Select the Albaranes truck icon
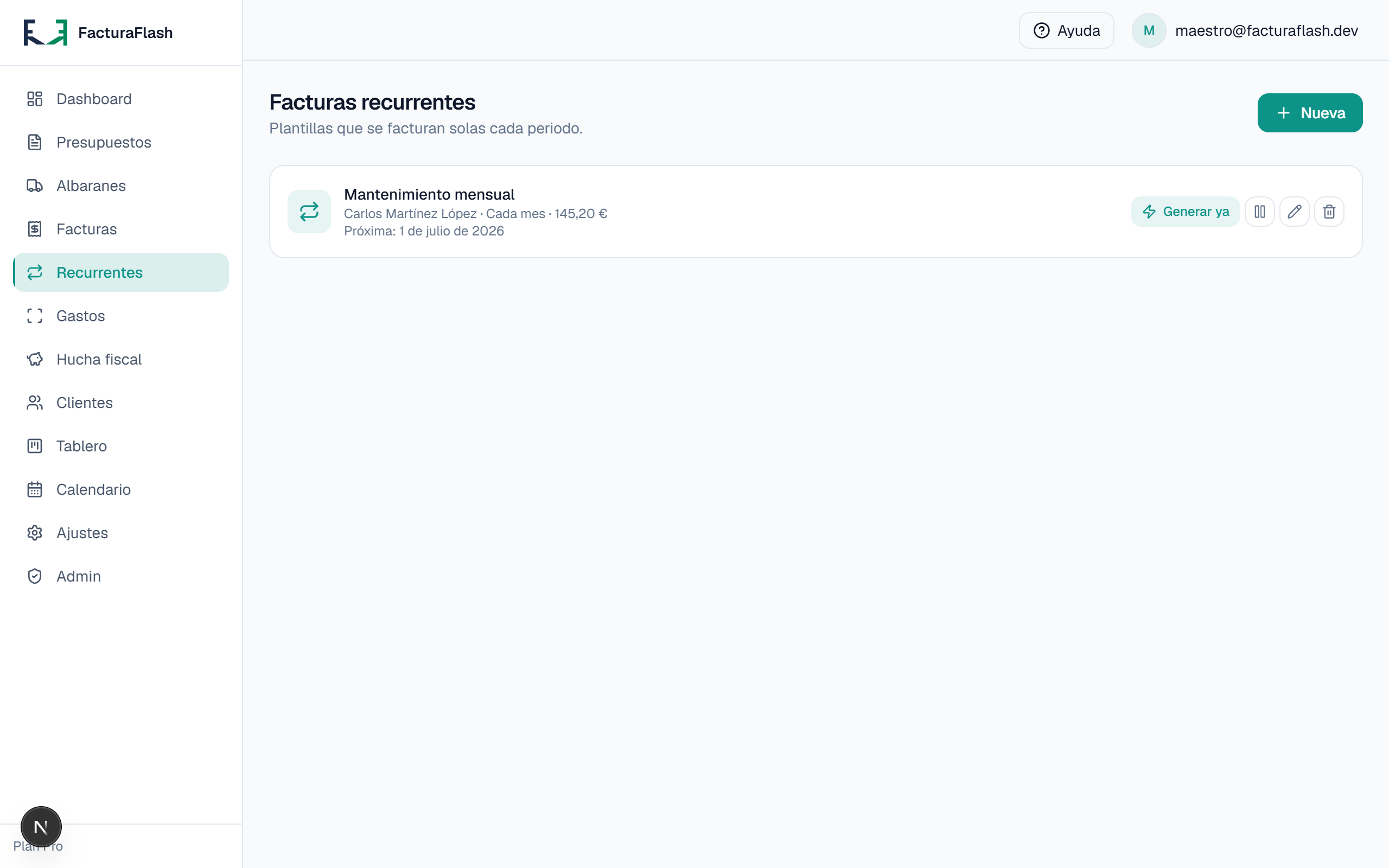The width and height of the screenshot is (1389, 868). coord(34,186)
